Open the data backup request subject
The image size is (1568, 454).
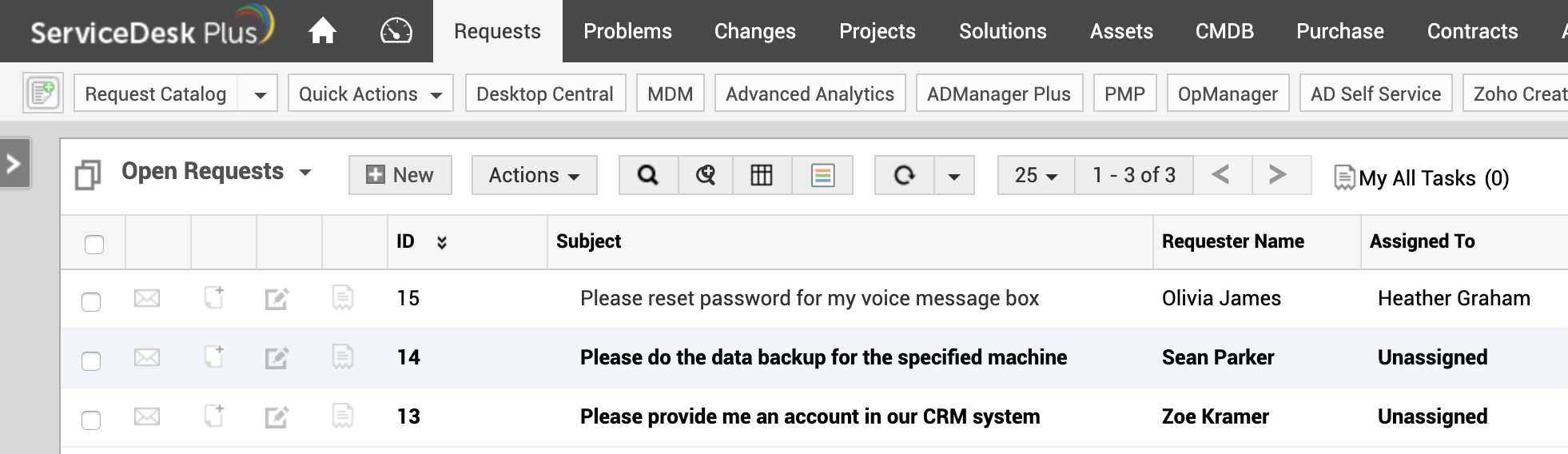coord(823,357)
